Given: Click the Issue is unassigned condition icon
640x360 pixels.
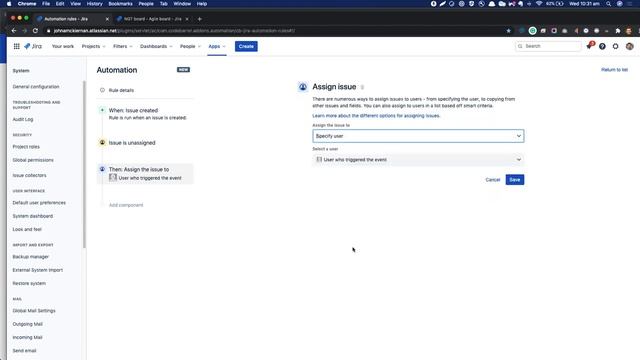Looking at the screenshot, I should (x=102, y=142).
